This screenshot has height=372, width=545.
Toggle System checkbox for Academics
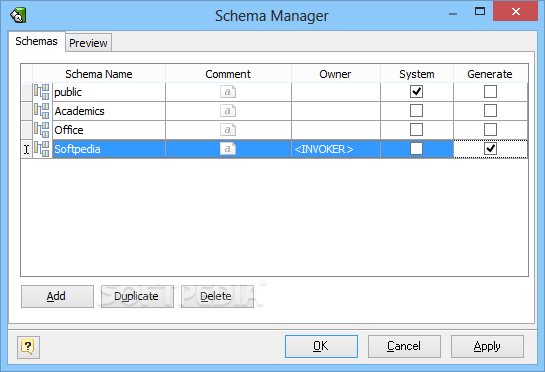416,111
